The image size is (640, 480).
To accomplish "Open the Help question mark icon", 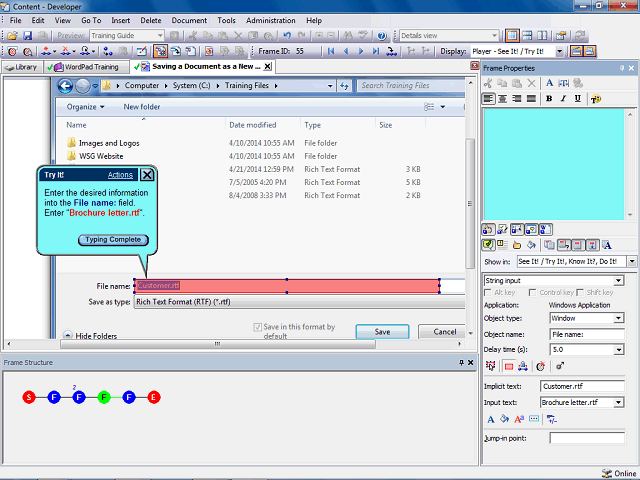I will tap(382, 36).
